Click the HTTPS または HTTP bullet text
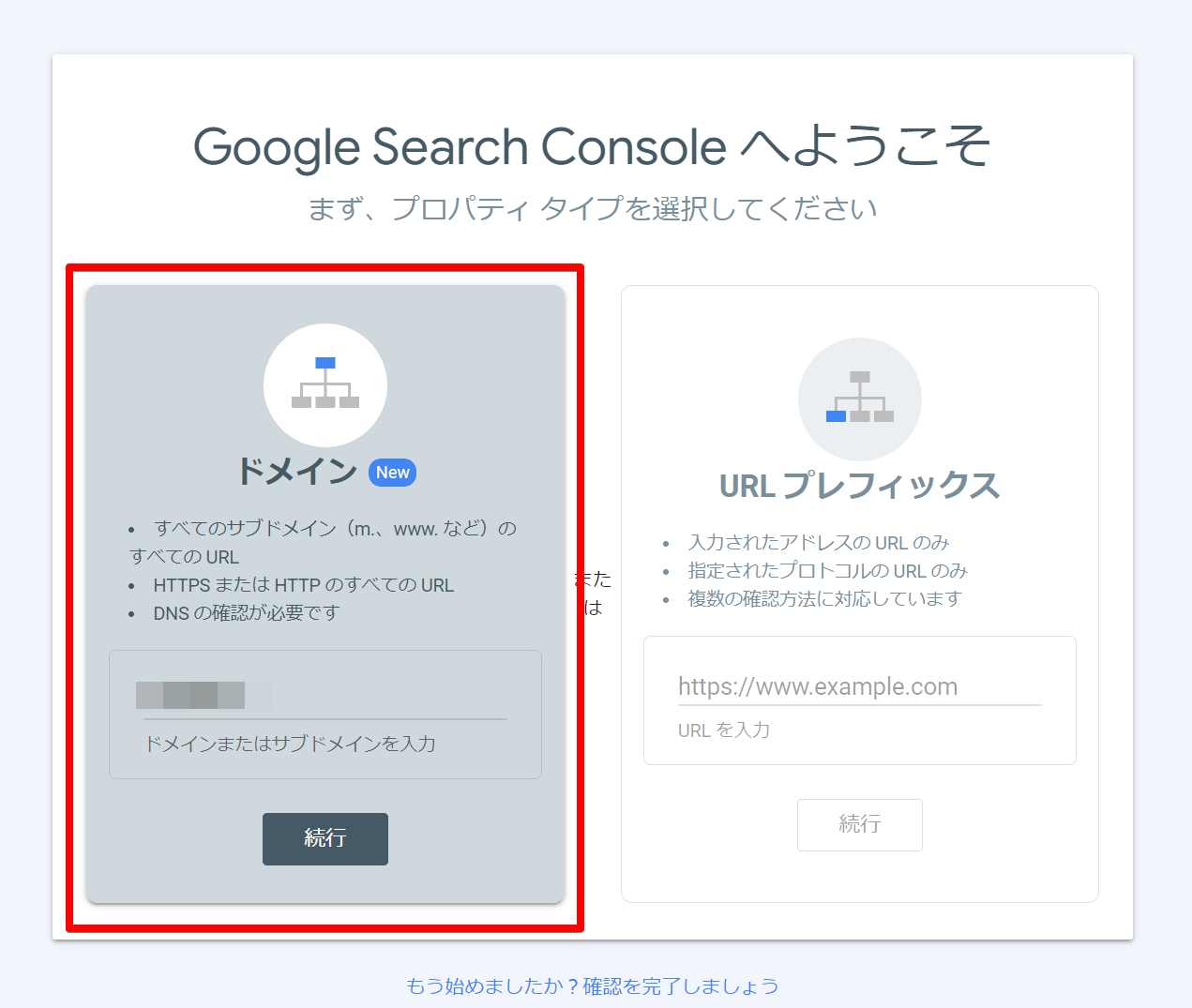 [x=303, y=585]
